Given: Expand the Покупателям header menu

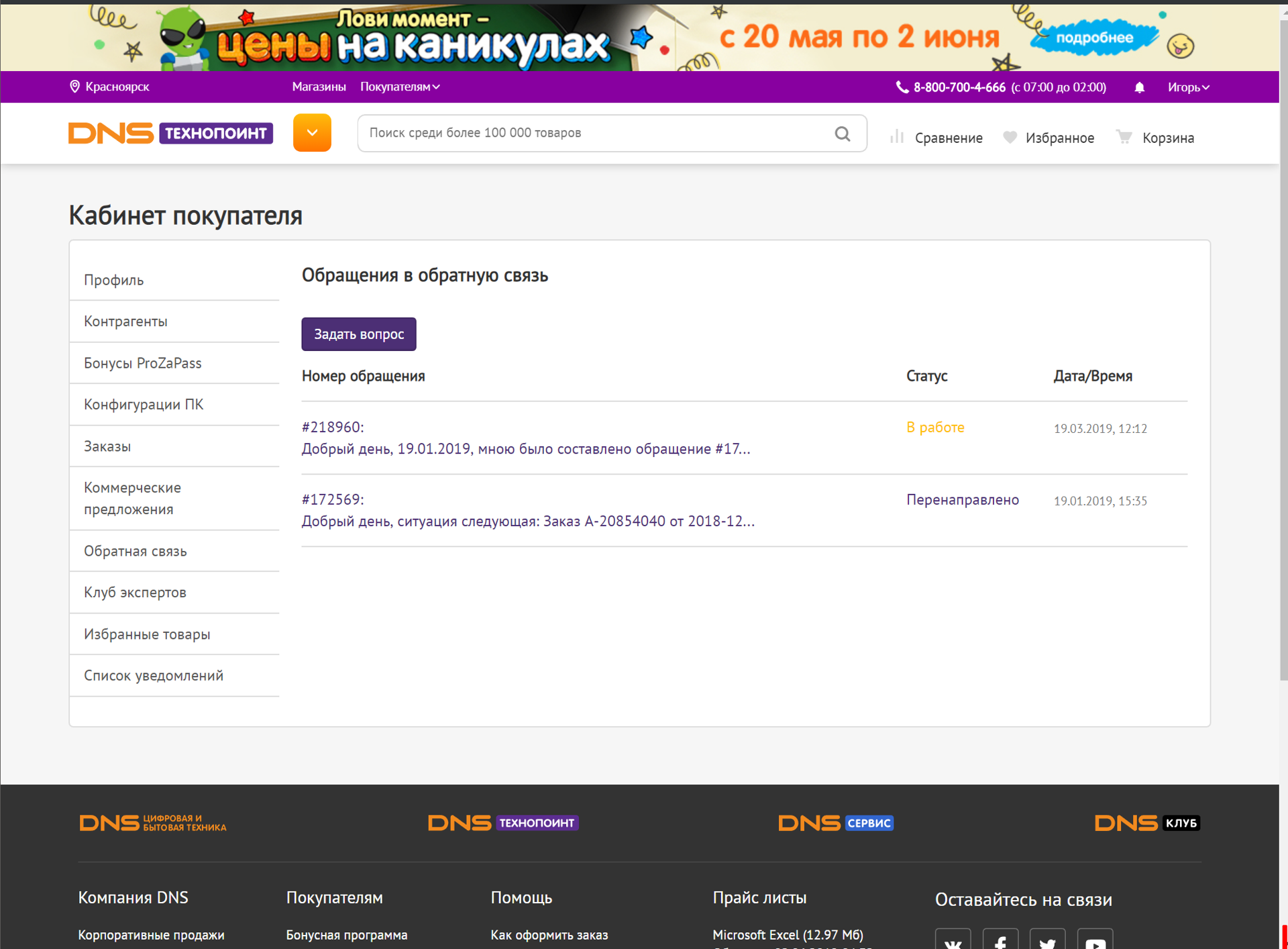Looking at the screenshot, I should (400, 87).
